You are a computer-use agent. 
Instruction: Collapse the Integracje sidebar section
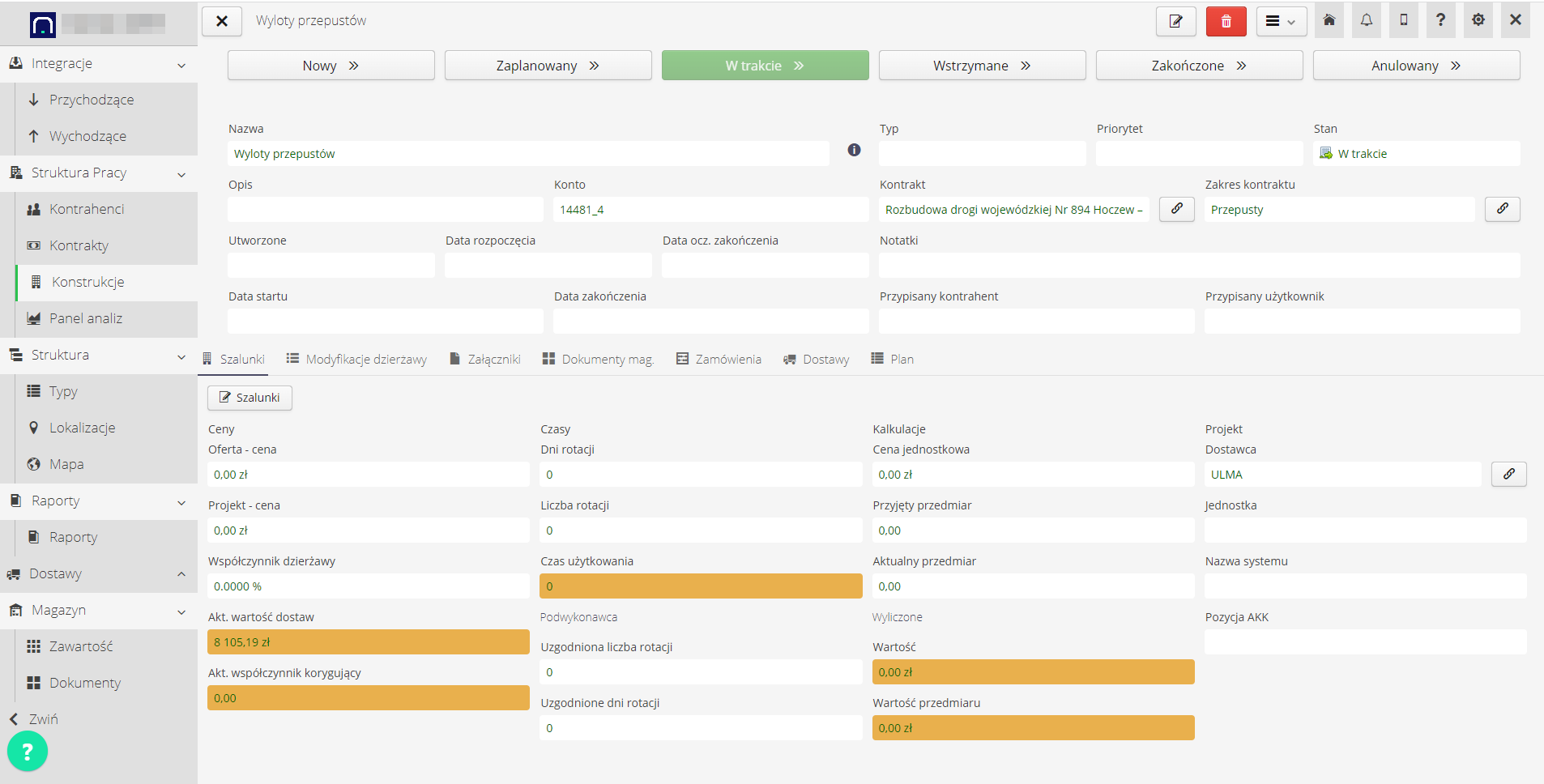(181, 65)
